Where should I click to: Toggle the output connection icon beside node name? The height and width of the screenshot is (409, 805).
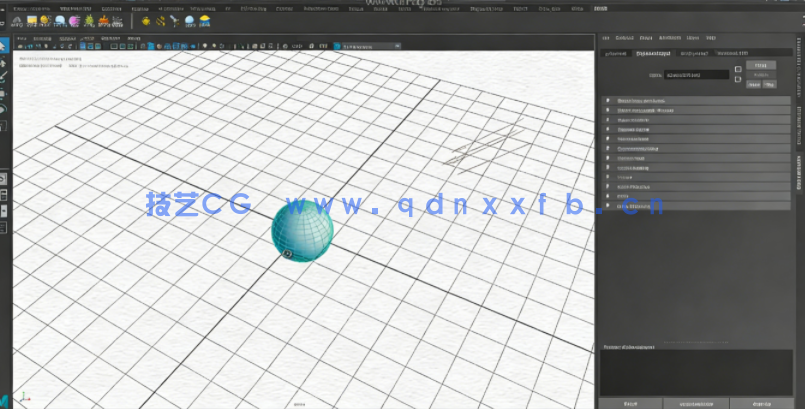[738, 81]
